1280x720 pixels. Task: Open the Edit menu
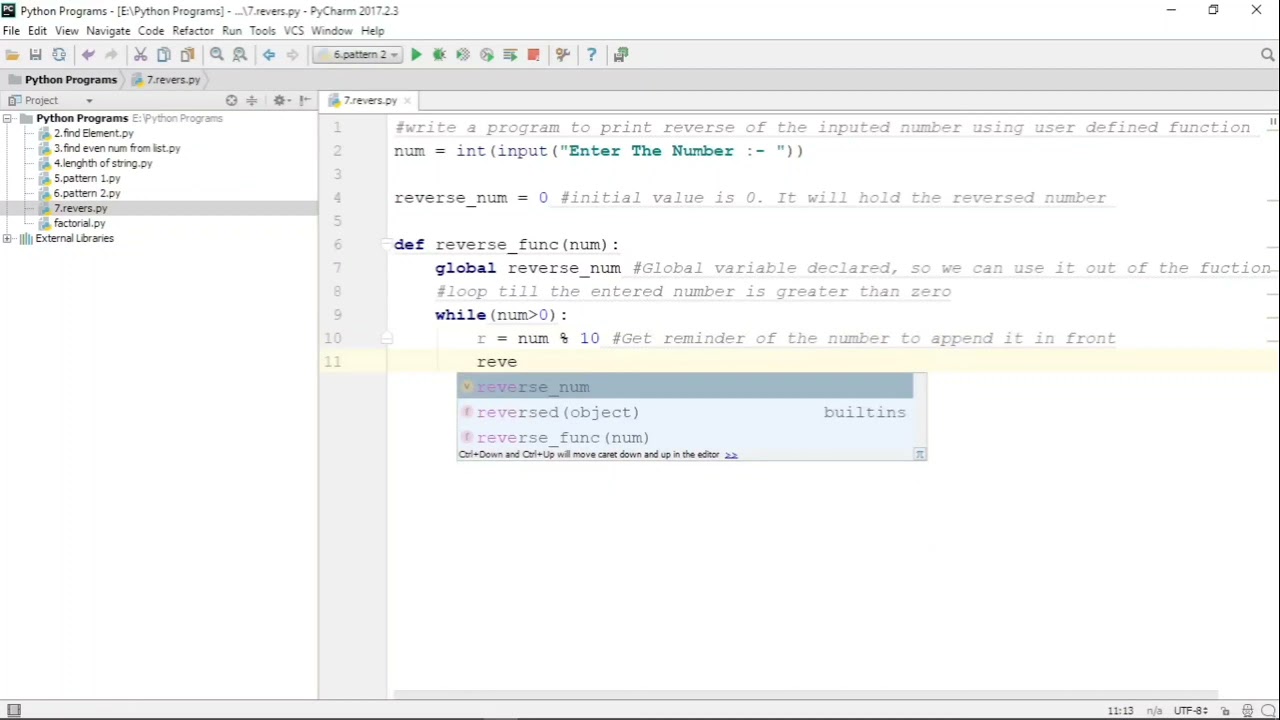pyautogui.click(x=37, y=31)
